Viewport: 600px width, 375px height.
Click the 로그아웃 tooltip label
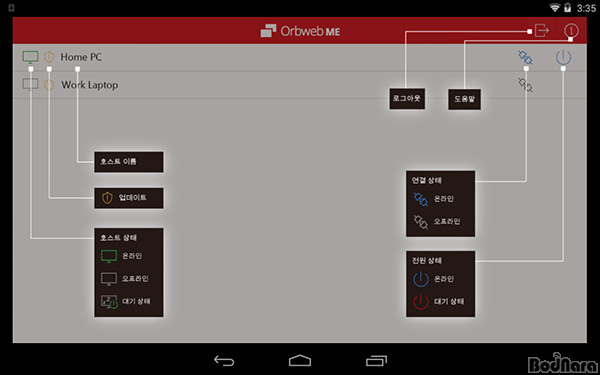407,99
